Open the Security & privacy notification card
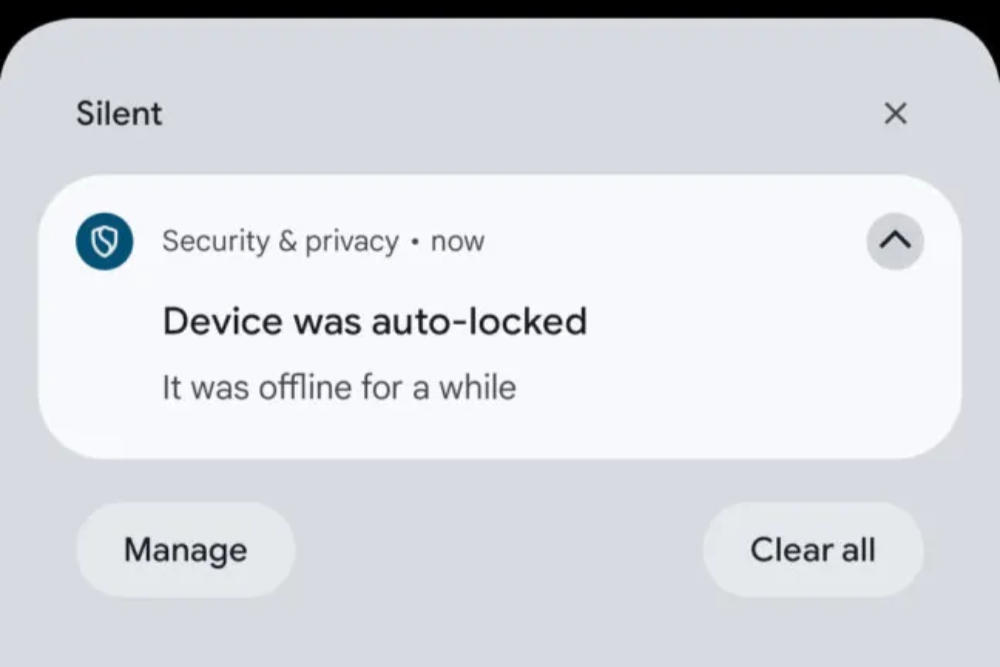This screenshot has width=1000, height=667. (500, 316)
